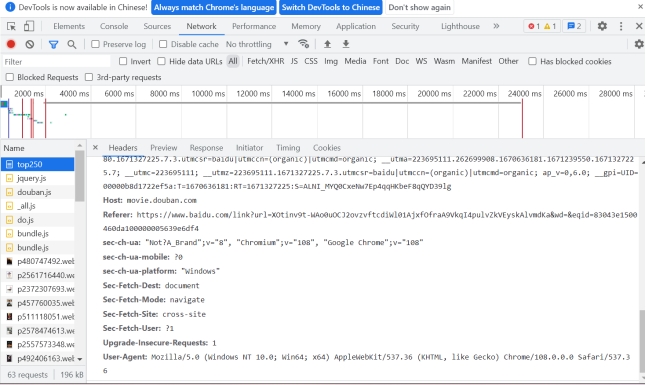This screenshot has width=646, height=385.
Task: Focus the Filter text input
Action: 56,61
